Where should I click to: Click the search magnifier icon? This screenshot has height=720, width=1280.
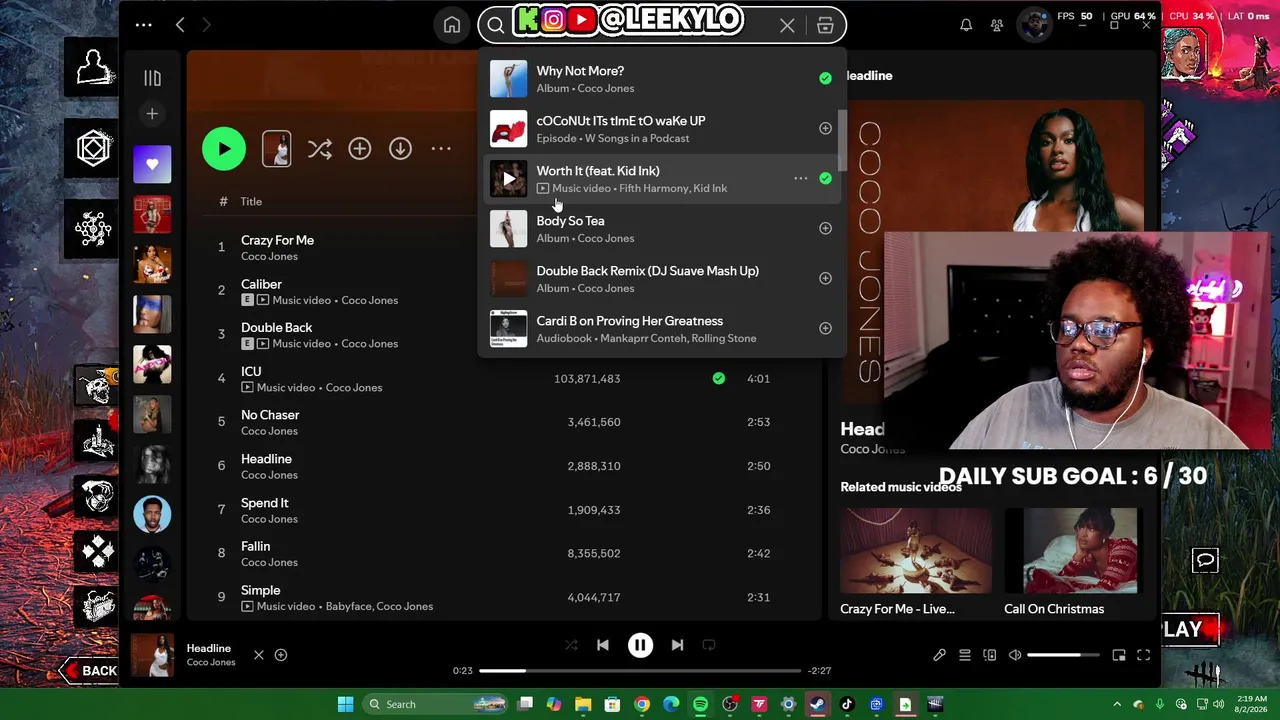pyautogui.click(x=496, y=26)
